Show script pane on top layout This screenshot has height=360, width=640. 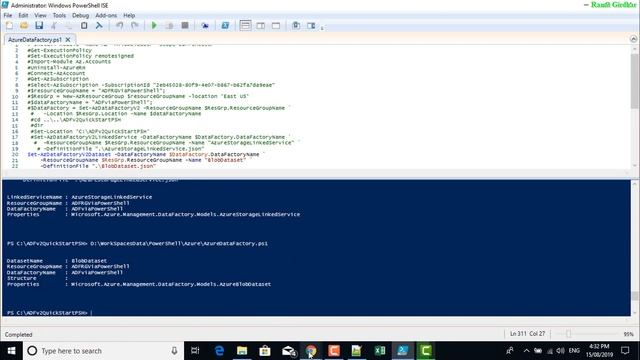click(245, 25)
